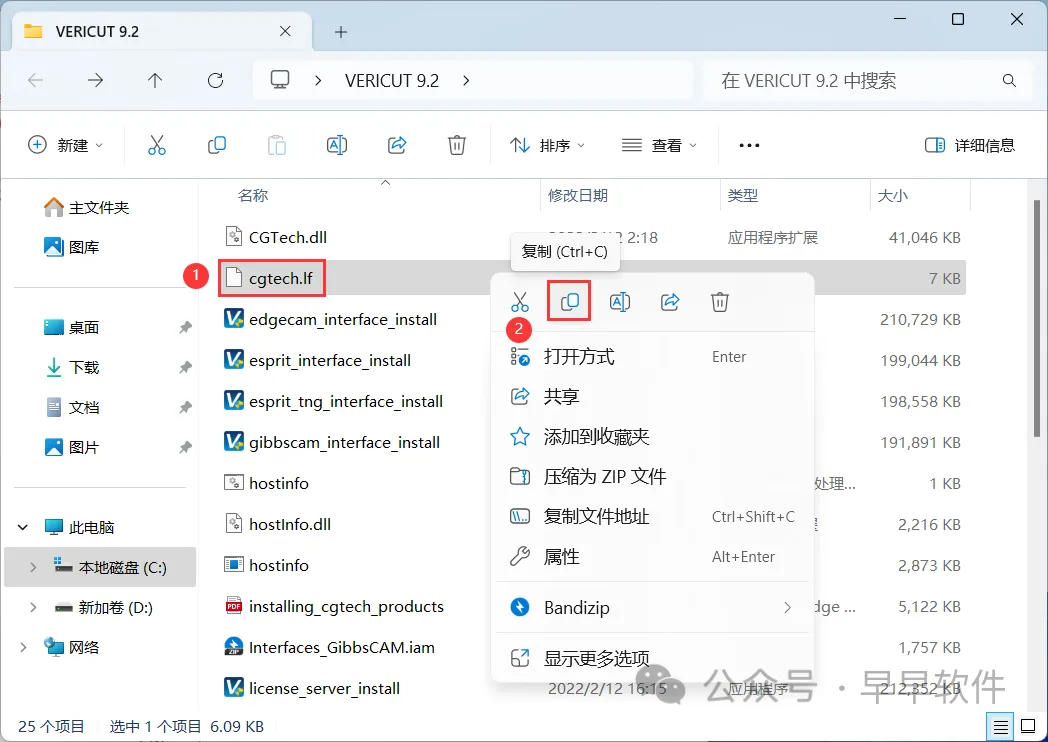This screenshot has height=742, width=1048.
Task: Click the Delete trash icon in the toolbar
Action: click(456, 145)
